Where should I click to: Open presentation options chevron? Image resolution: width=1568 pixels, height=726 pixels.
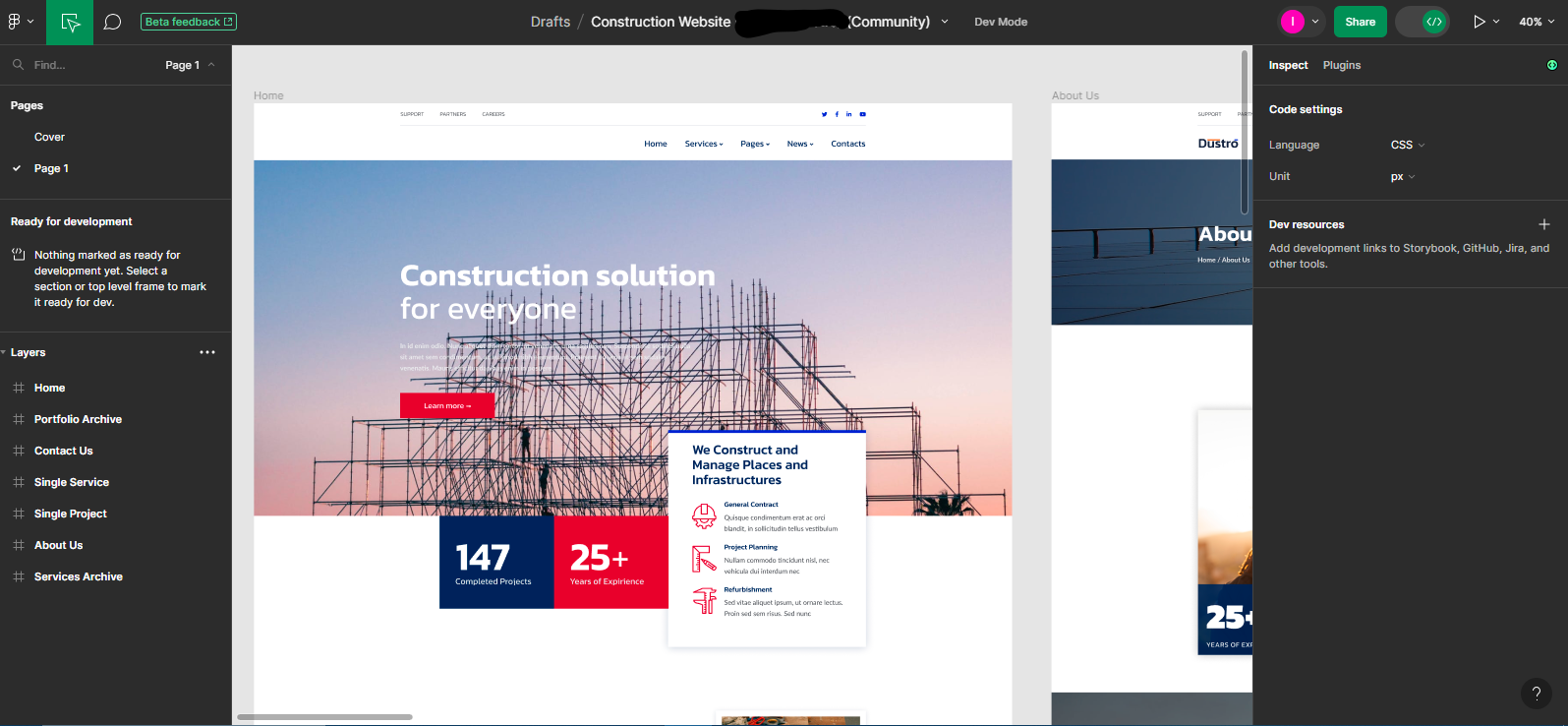click(x=1496, y=22)
